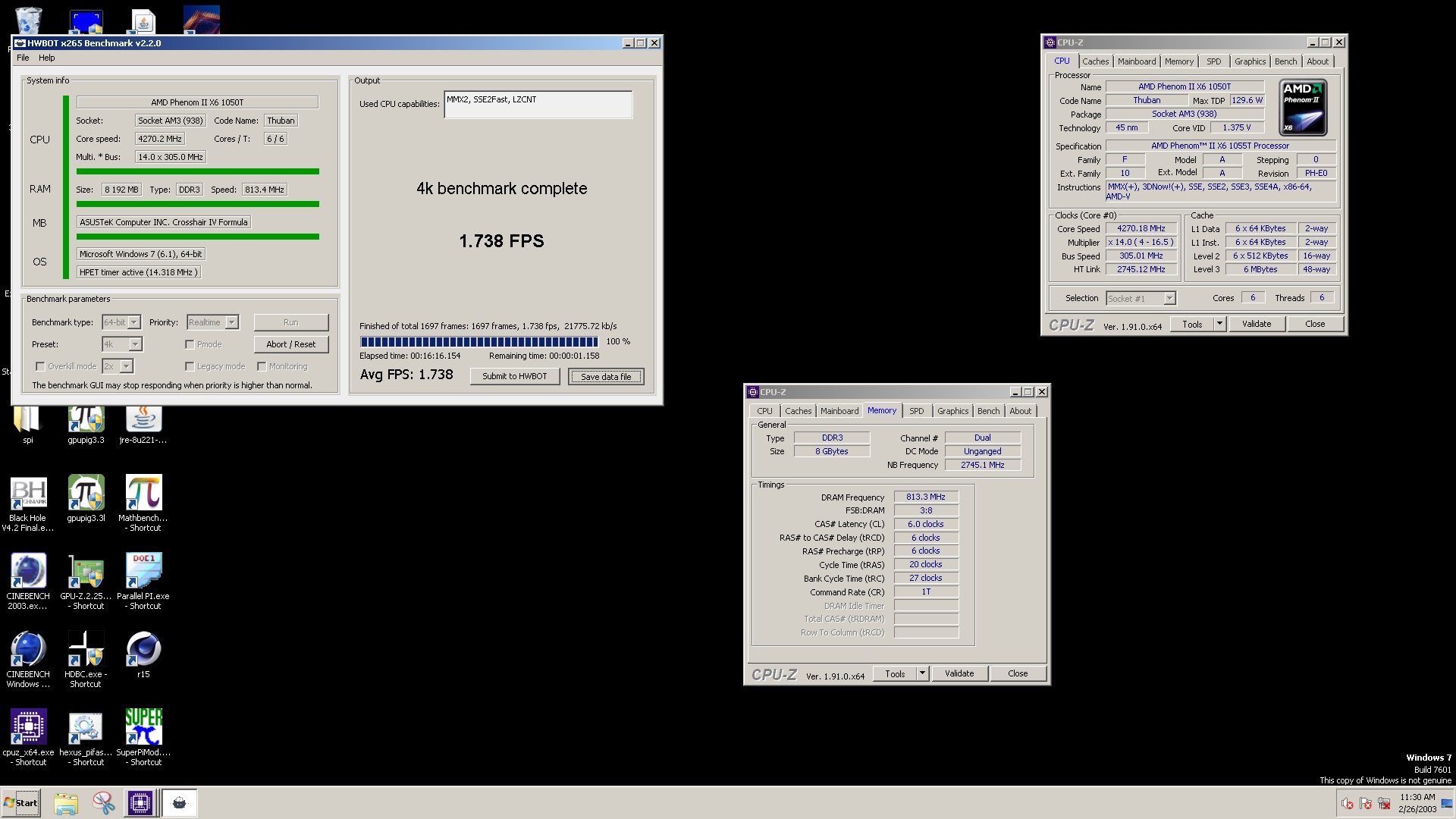The height and width of the screenshot is (819, 1456).
Task: Click Validate in lower CPU-Z Memory window
Action: click(959, 673)
